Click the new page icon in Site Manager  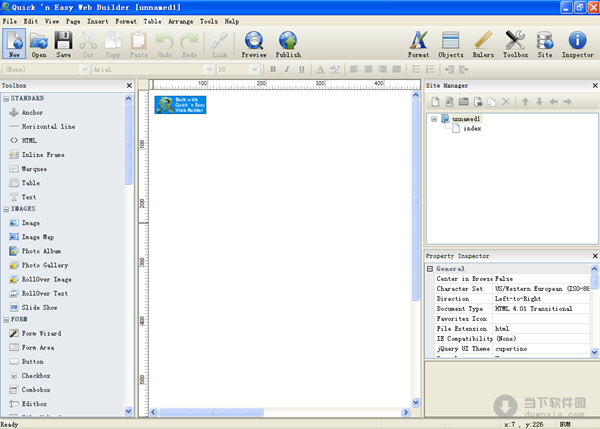pyautogui.click(x=435, y=102)
